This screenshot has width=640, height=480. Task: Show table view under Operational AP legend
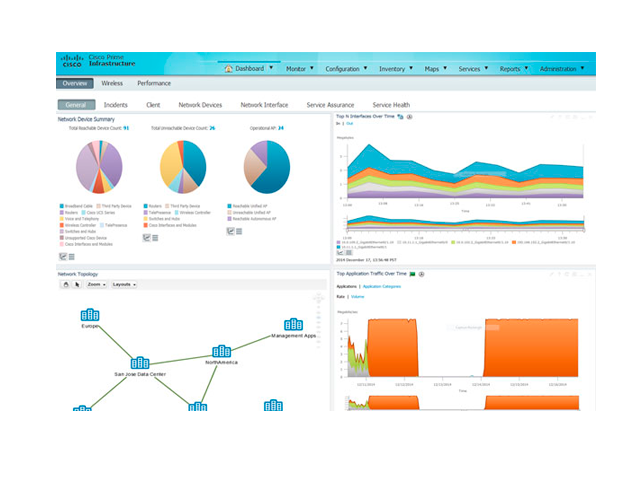[239, 231]
